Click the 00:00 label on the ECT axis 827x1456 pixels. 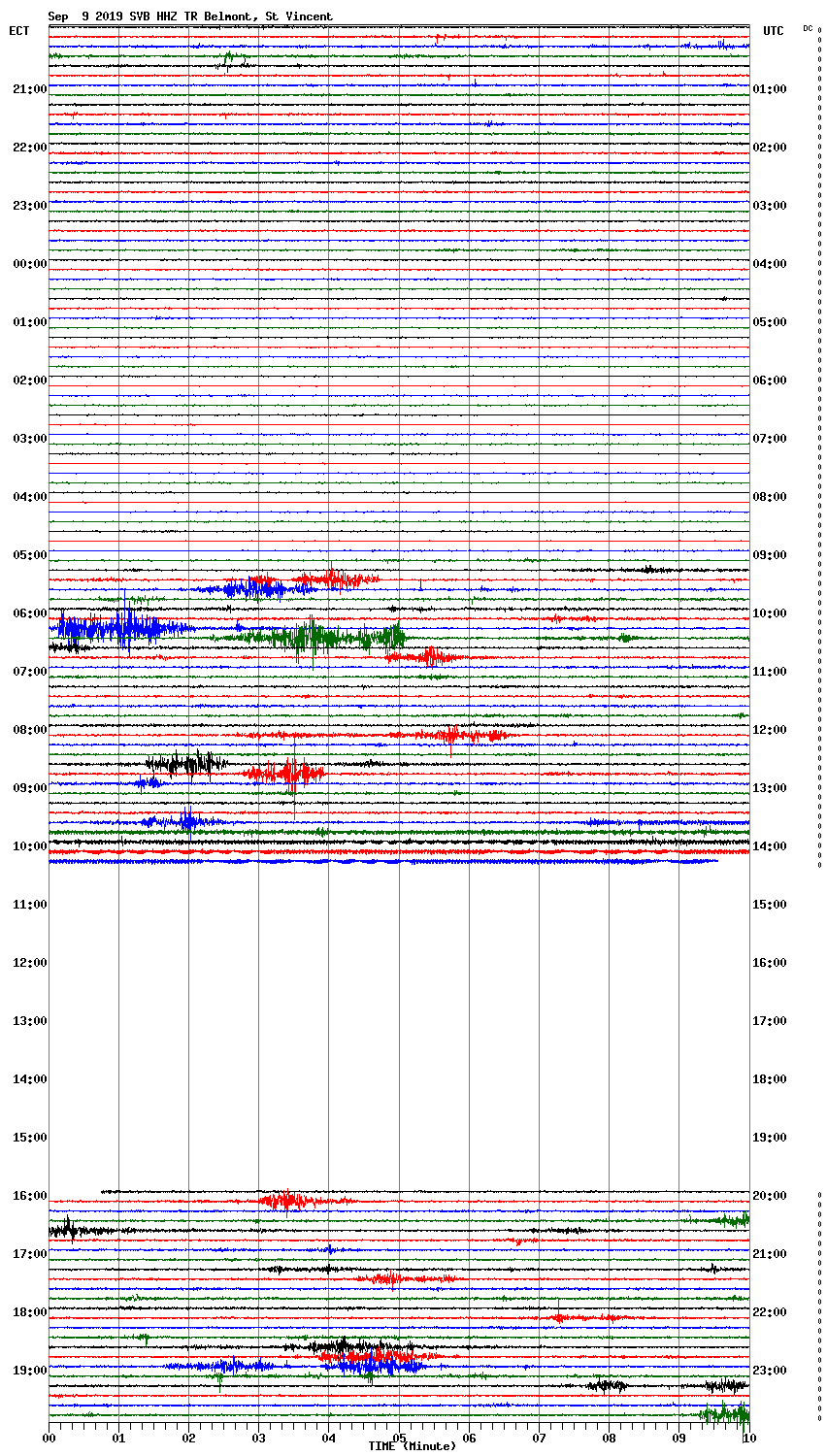[x=29, y=264]
